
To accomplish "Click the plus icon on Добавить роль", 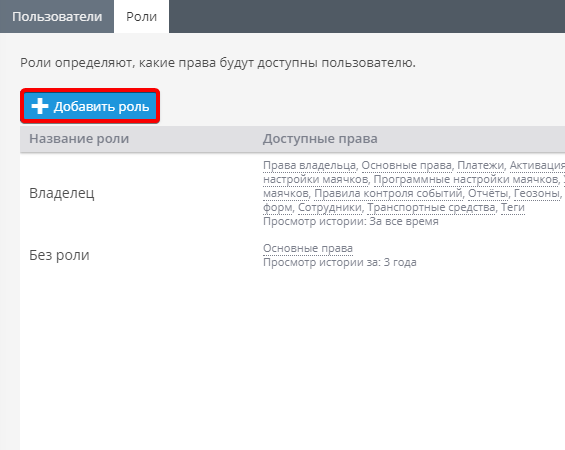I will [x=40, y=106].
